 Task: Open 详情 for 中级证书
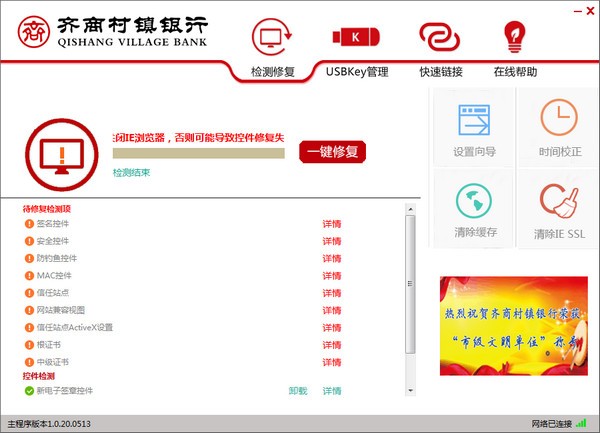[331, 362]
